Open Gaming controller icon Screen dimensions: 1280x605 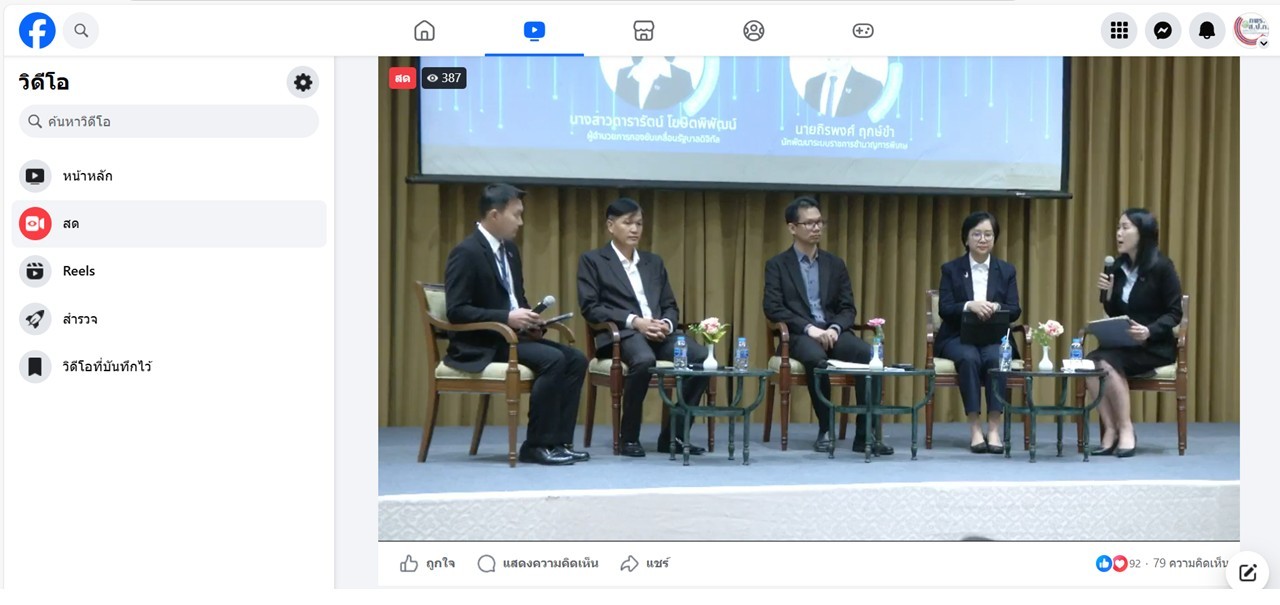tap(863, 31)
